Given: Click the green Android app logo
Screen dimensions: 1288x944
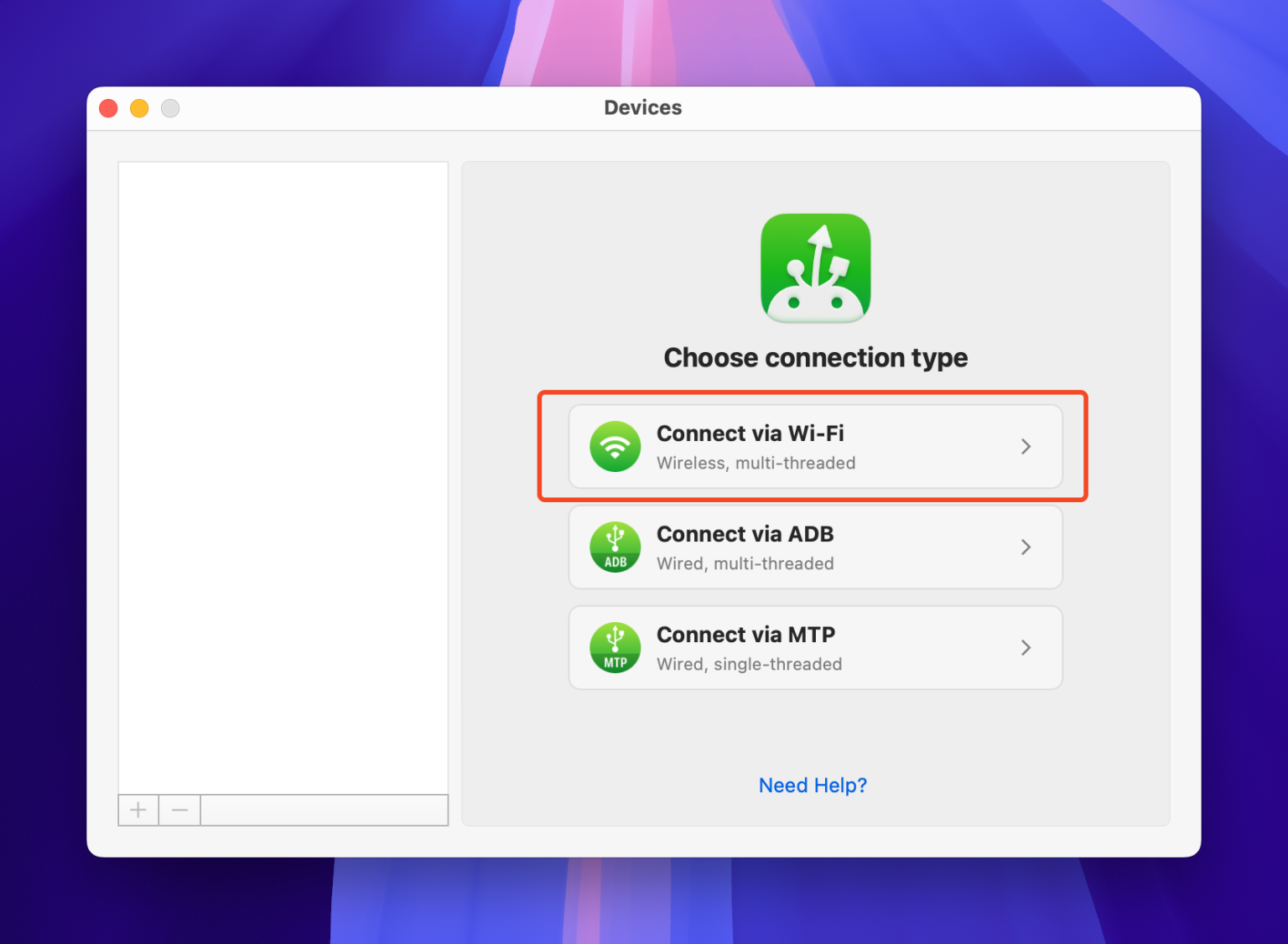Looking at the screenshot, I should tap(814, 267).
